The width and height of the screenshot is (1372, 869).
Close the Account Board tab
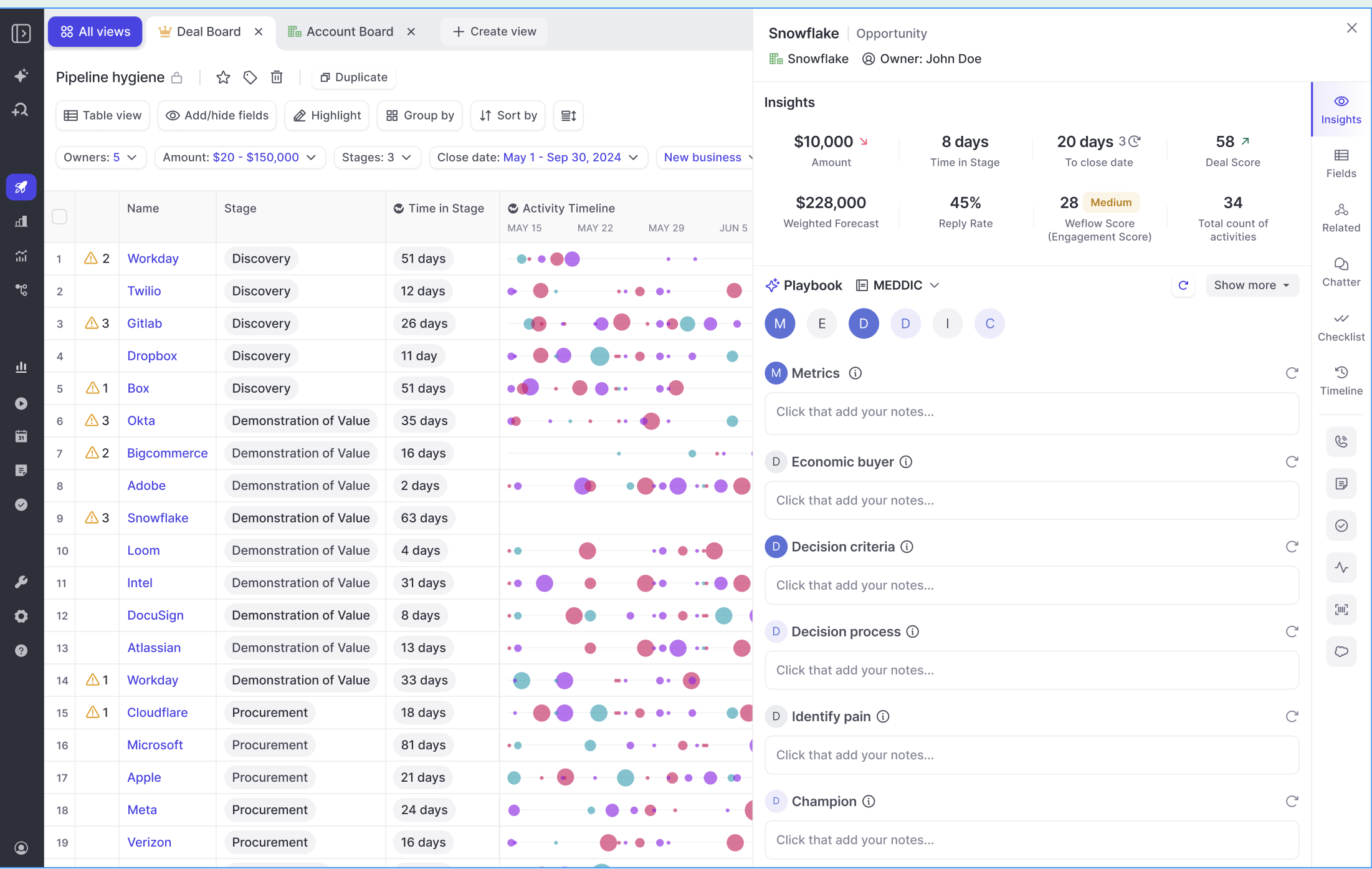pos(411,32)
